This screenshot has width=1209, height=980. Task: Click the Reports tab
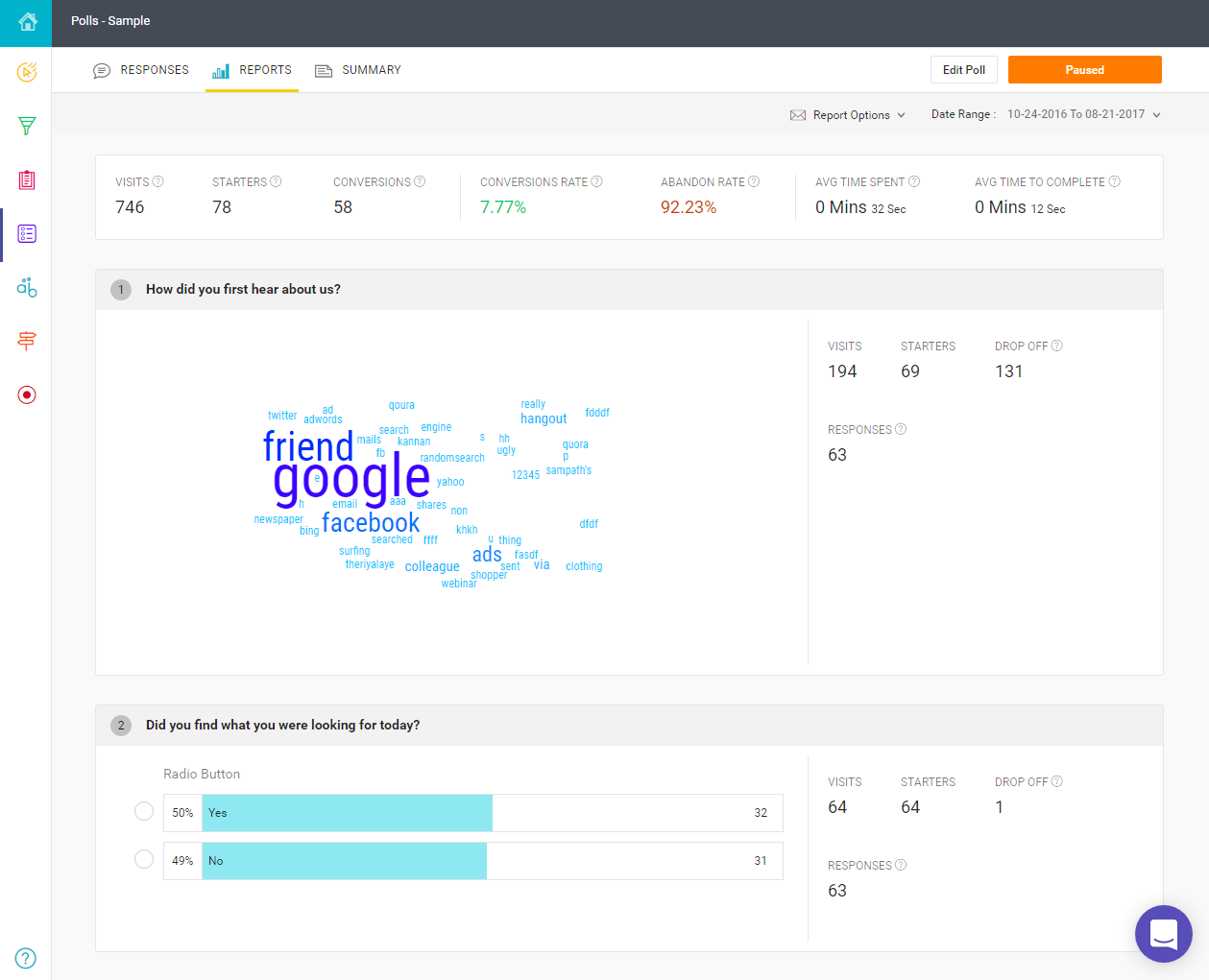[253, 70]
